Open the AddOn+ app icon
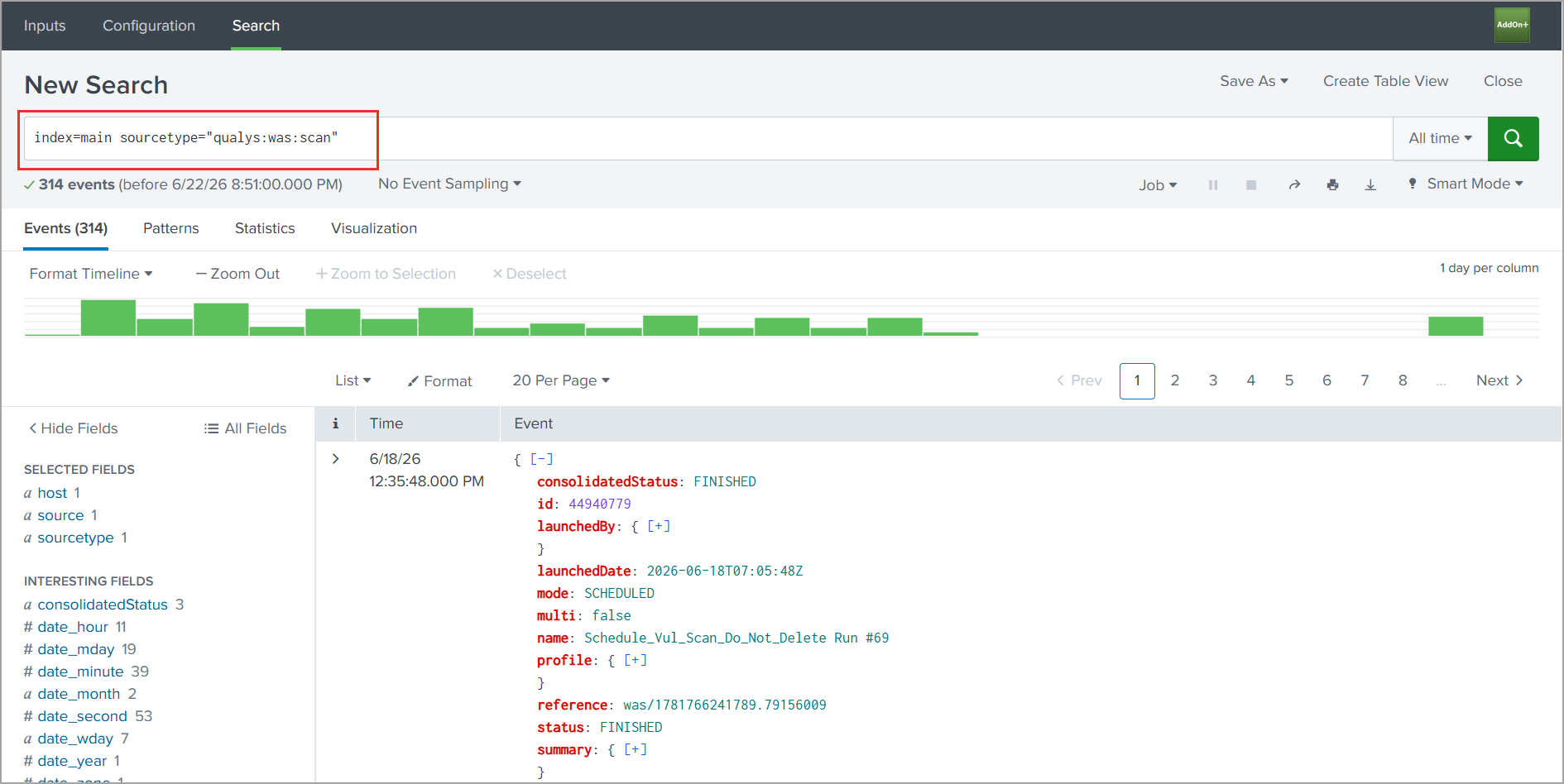 click(x=1512, y=25)
